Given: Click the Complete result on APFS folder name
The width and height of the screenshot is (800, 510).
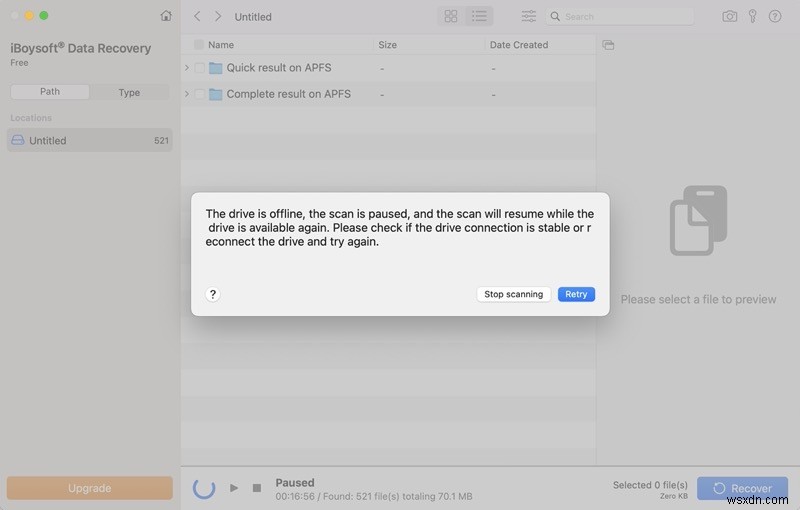Looking at the screenshot, I should click(288, 94).
